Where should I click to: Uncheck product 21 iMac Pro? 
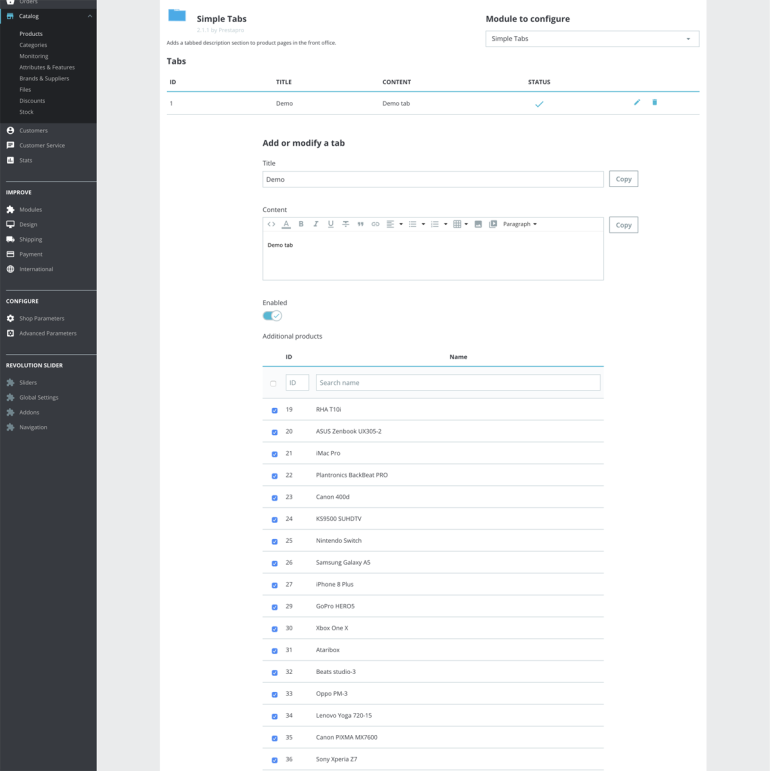[x=274, y=454]
